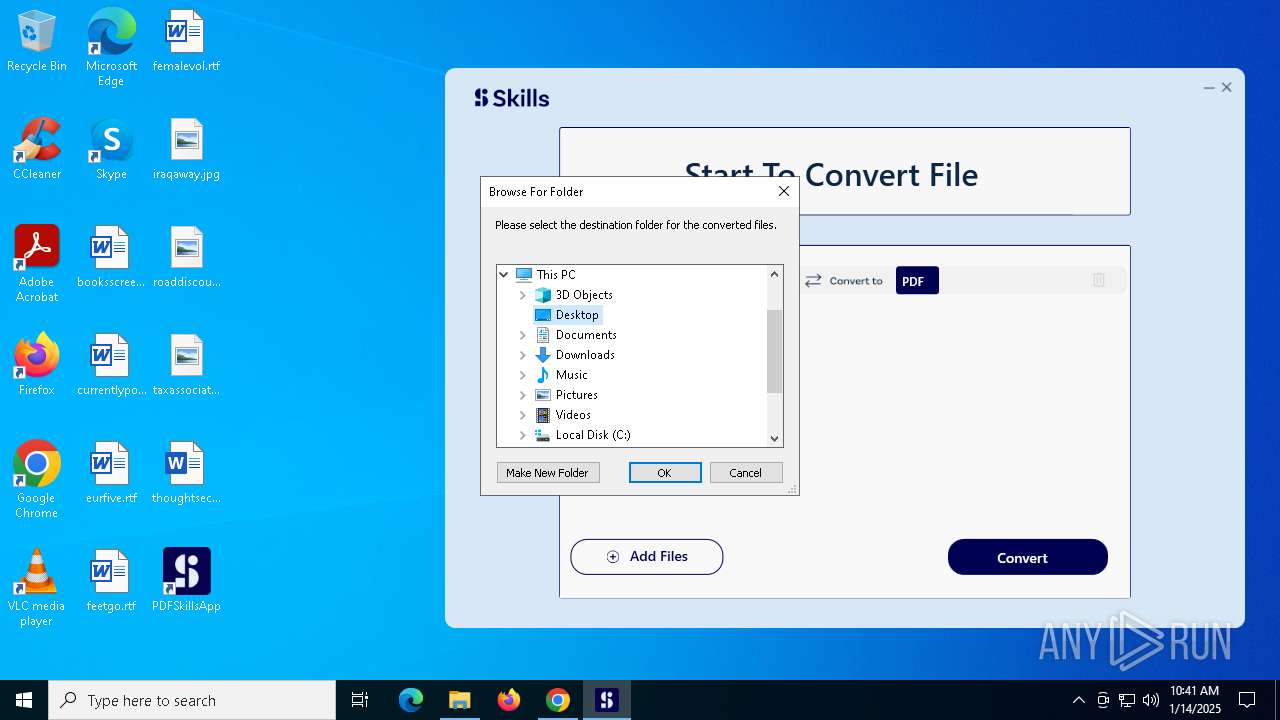
Task: Open the Recycle Bin desktop icon
Action: 37,41
